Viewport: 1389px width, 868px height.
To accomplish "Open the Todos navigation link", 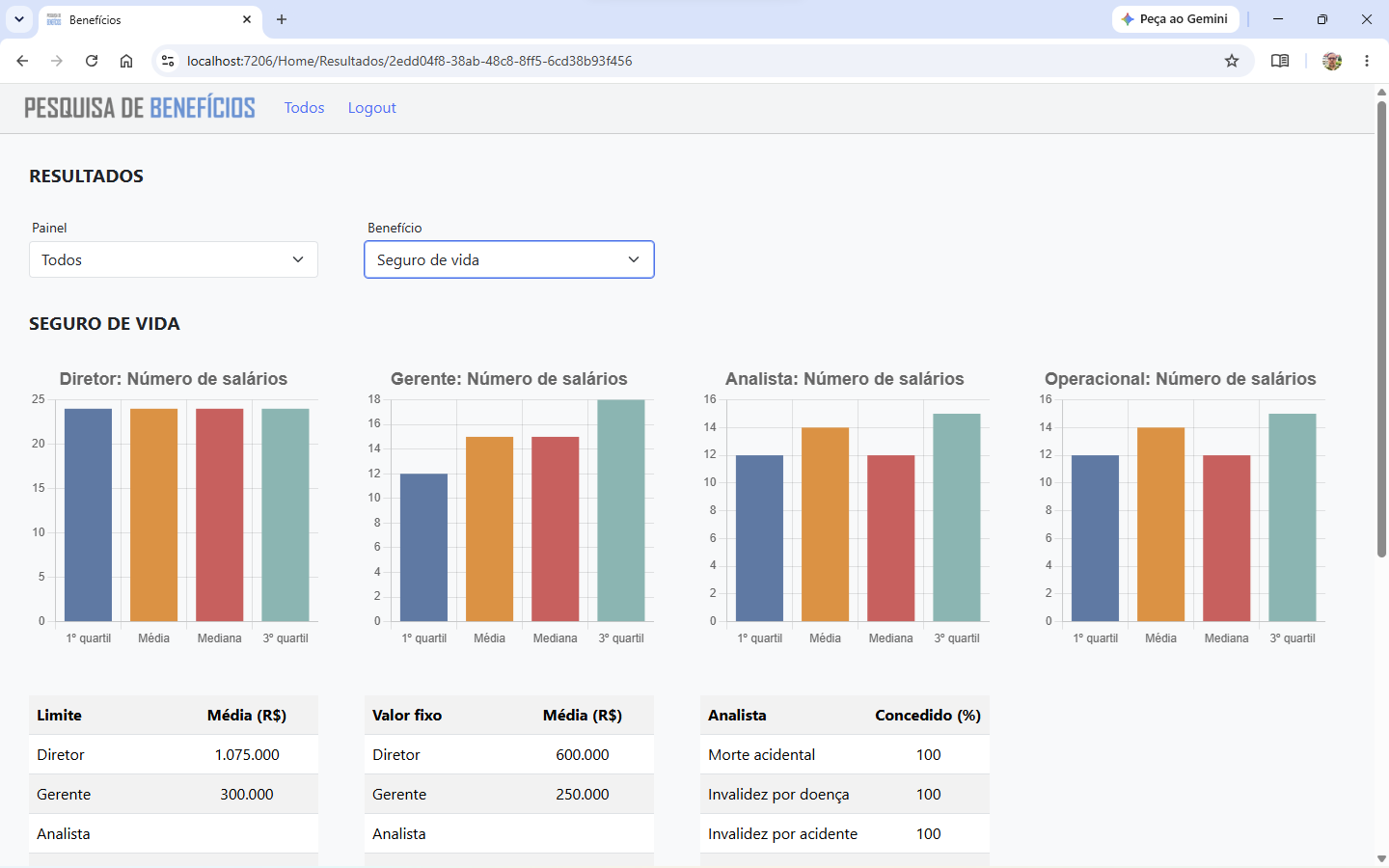I will click(304, 108).
